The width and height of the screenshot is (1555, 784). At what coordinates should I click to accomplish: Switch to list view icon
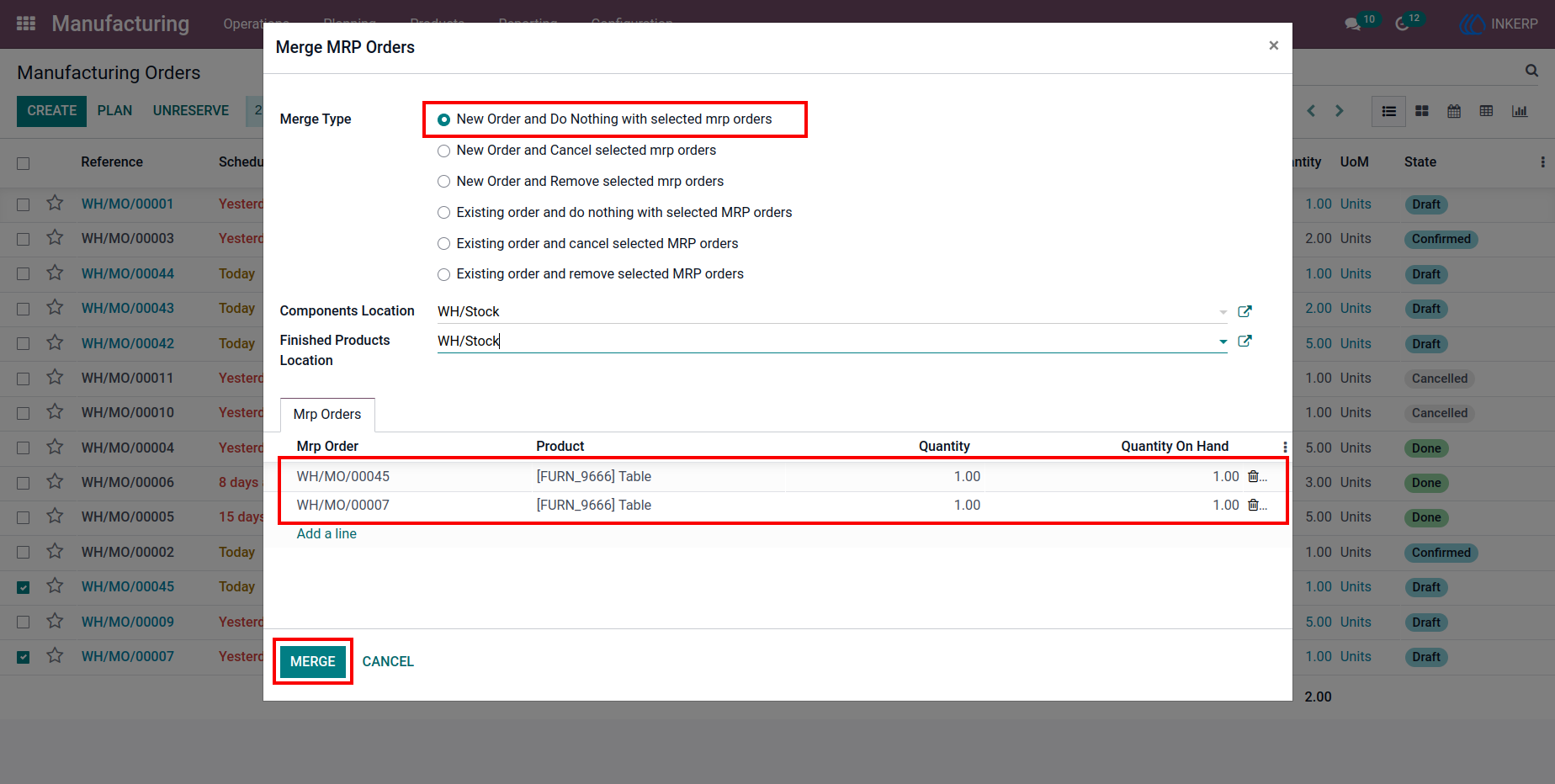[1389, 111]
